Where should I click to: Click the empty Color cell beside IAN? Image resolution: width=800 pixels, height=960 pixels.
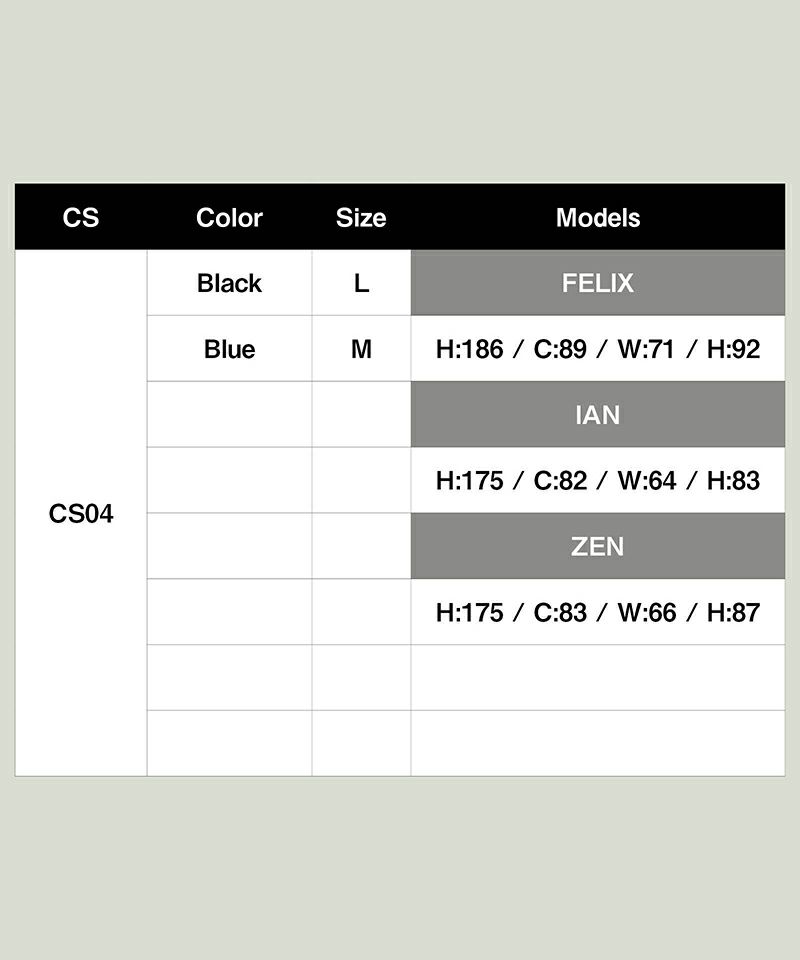pos(229,414)
